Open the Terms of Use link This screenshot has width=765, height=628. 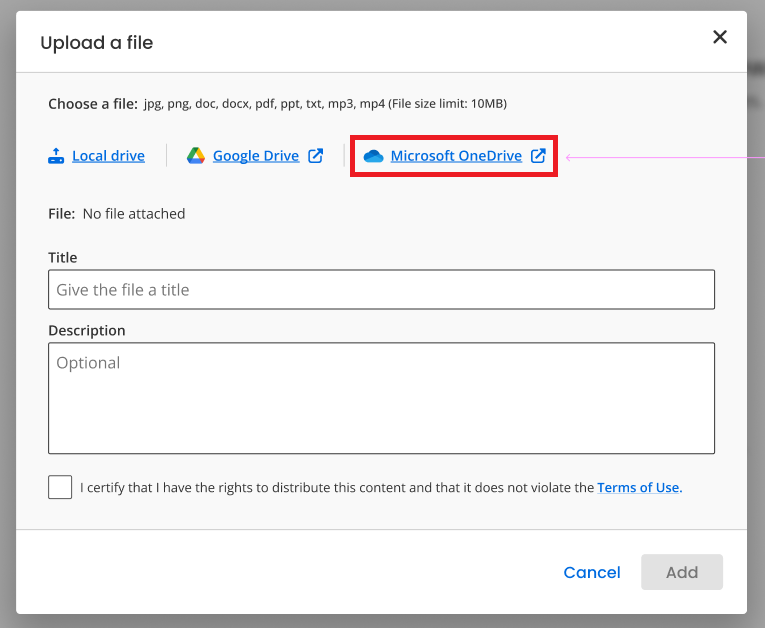pyautogui.click(x=638, y=487)
